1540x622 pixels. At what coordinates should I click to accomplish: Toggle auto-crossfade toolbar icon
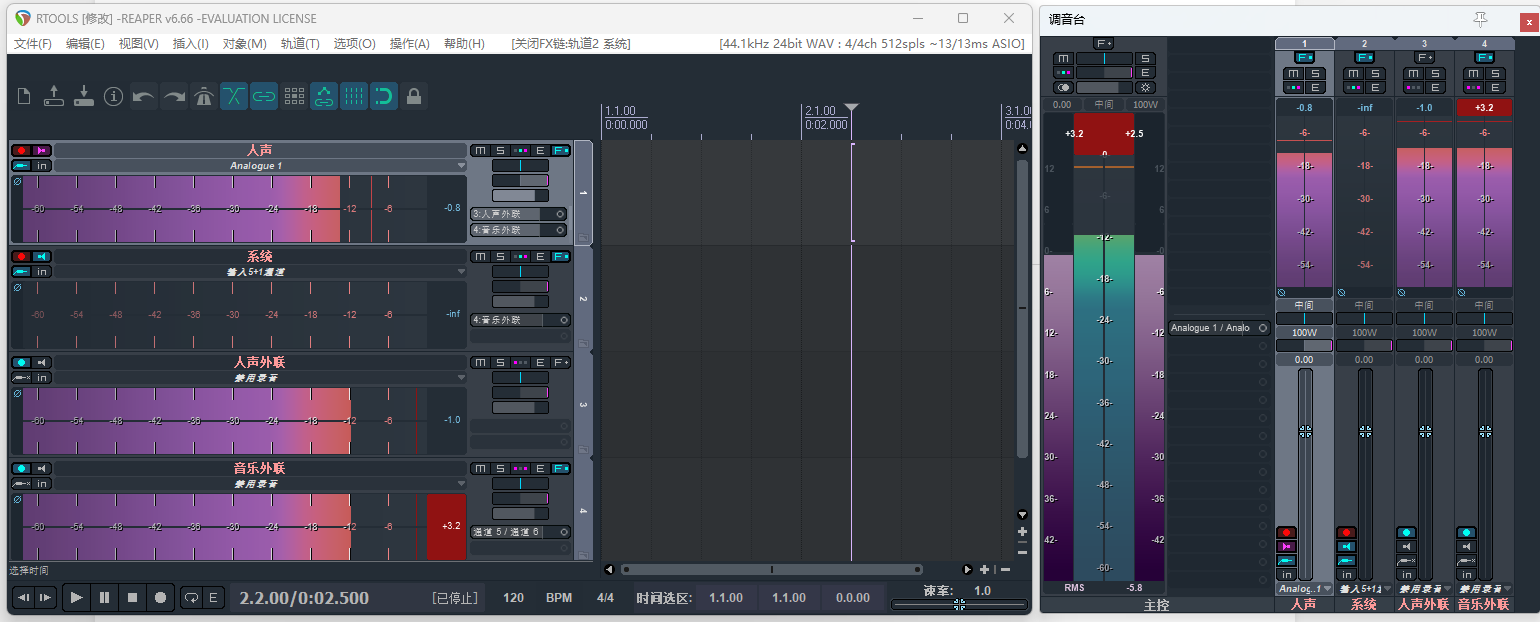pos(234,97)
